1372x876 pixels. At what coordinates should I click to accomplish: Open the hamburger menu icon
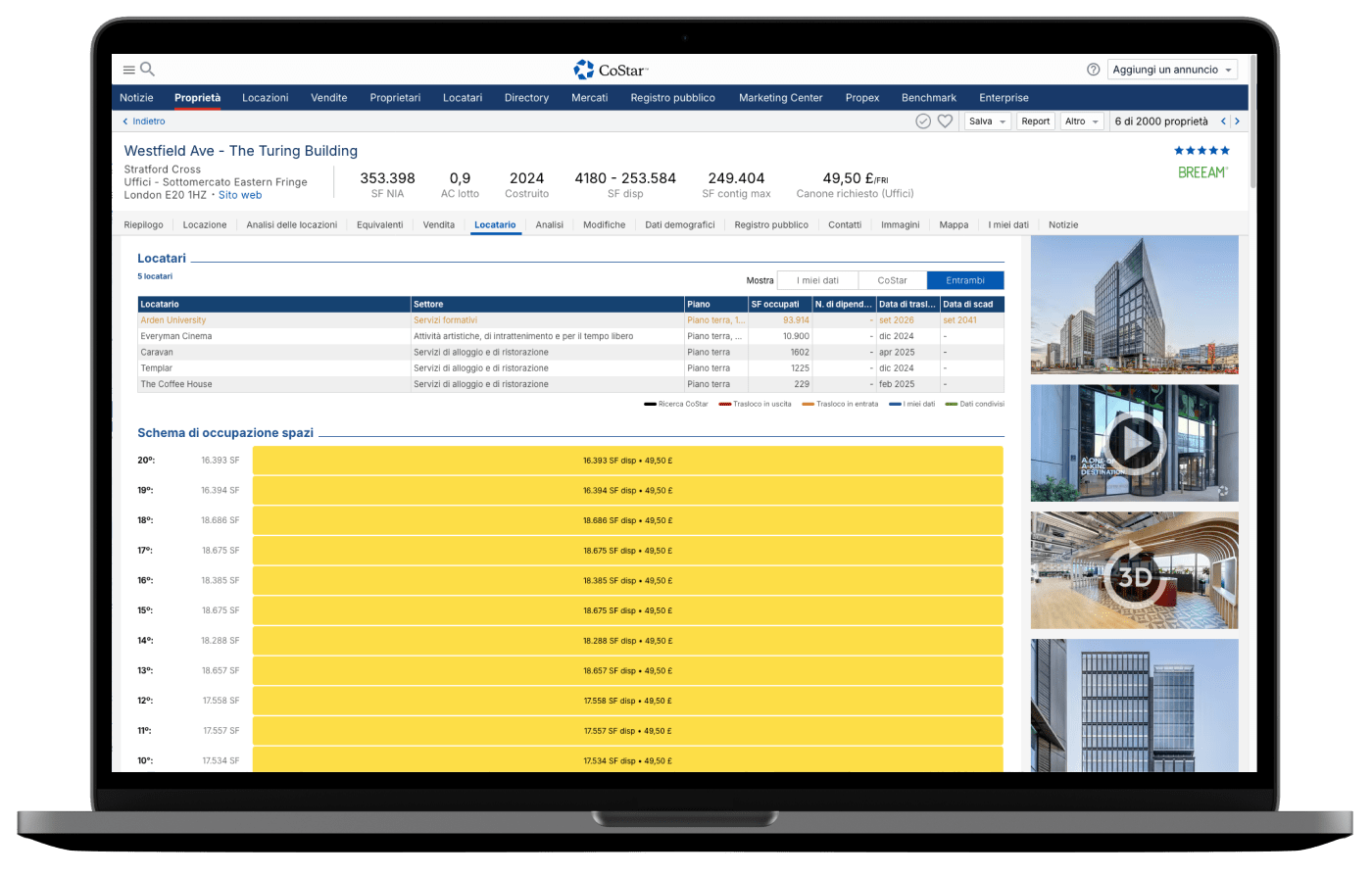pyautogui.click(x=128, y=70)
